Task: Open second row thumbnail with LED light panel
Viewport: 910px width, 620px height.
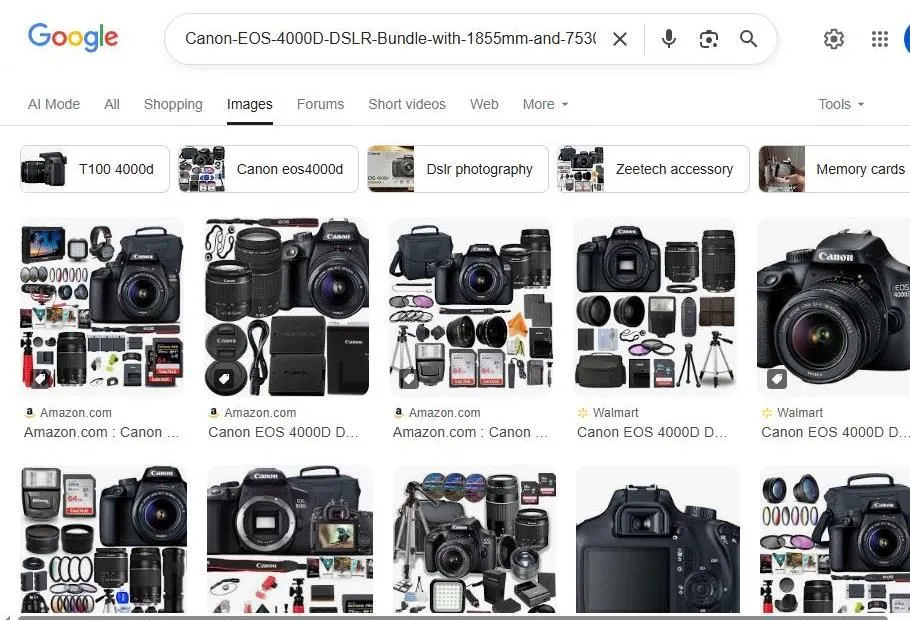Action: click(x=475, y=539)
